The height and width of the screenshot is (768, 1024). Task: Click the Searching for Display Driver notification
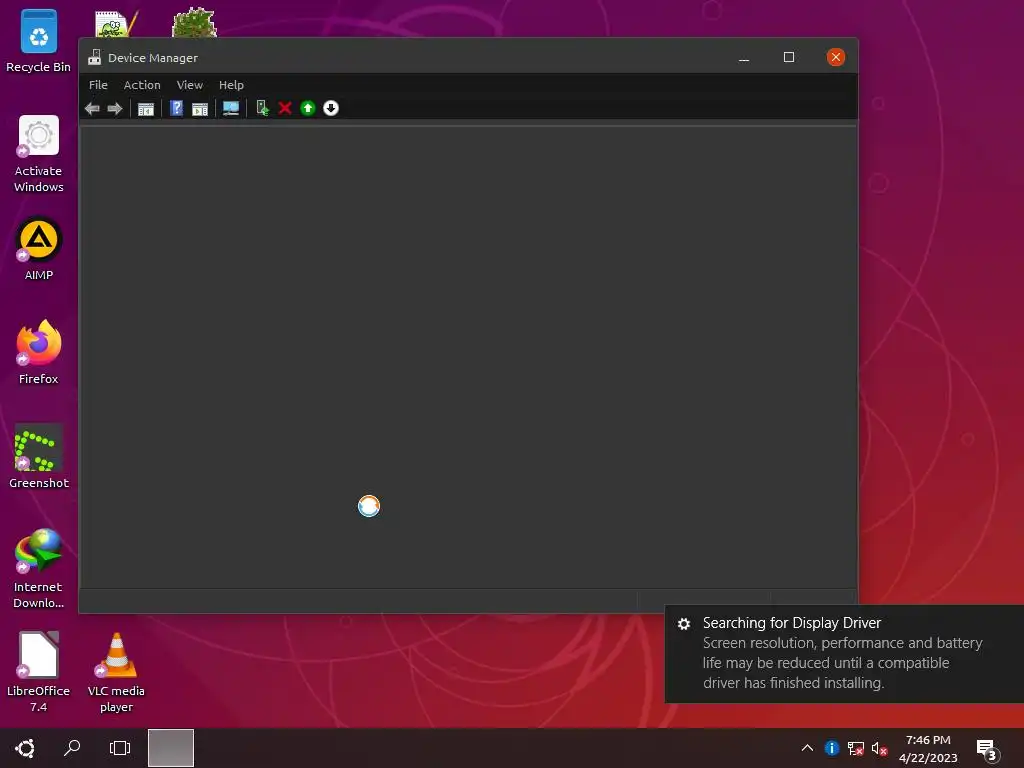pos(844,654)
